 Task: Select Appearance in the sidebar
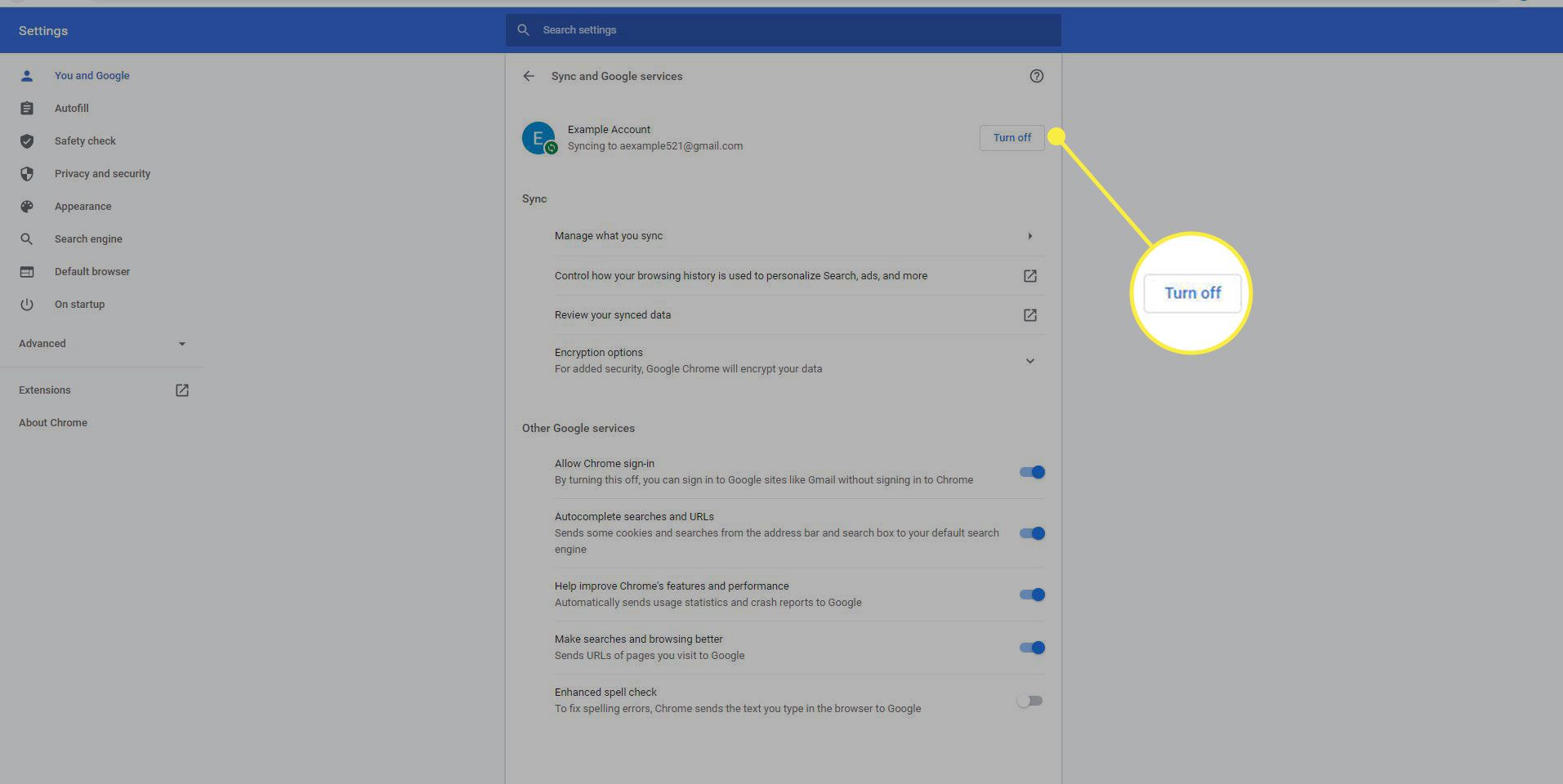click(83, 207)
